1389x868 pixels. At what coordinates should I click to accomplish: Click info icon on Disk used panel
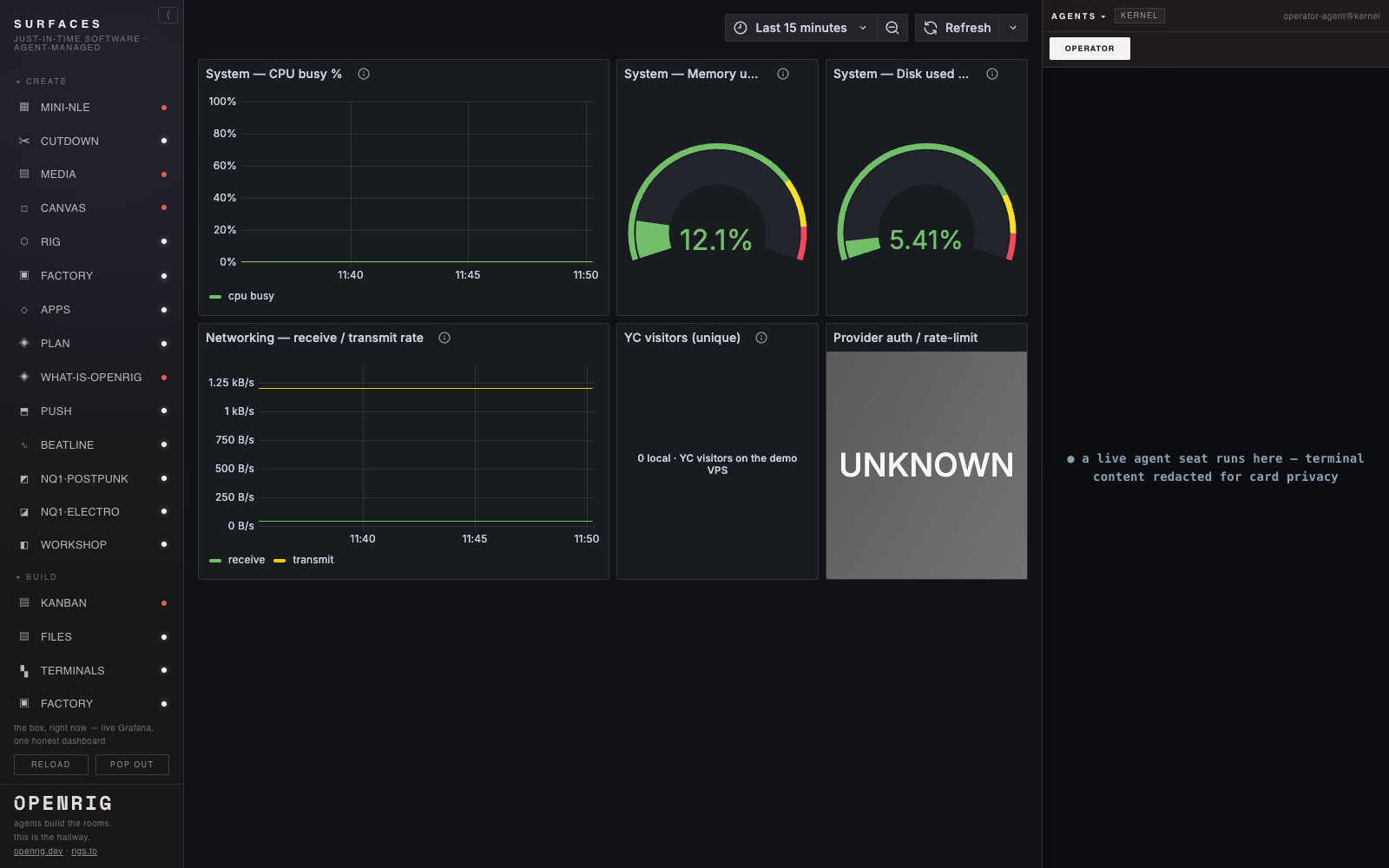tap(992, 74)
